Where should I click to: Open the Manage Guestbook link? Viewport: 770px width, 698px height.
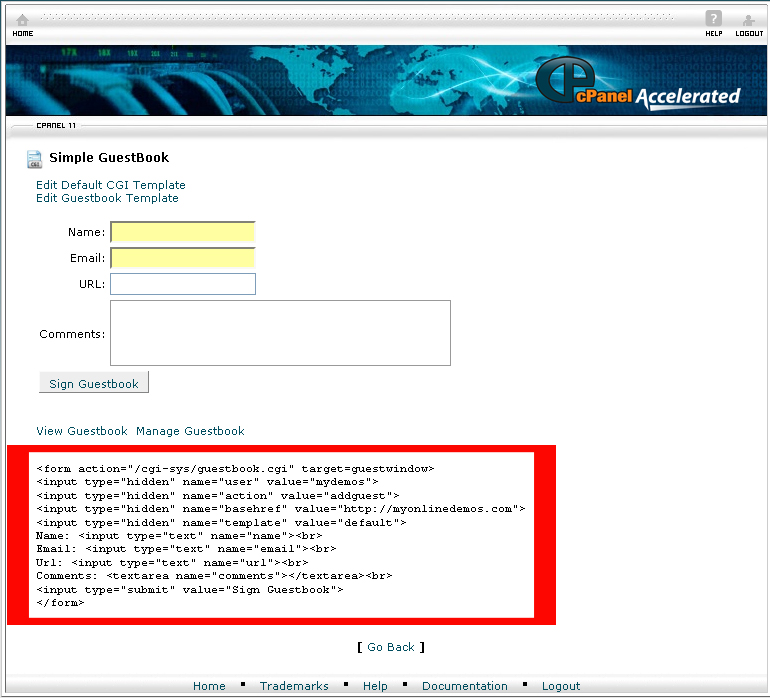[191, 431]
